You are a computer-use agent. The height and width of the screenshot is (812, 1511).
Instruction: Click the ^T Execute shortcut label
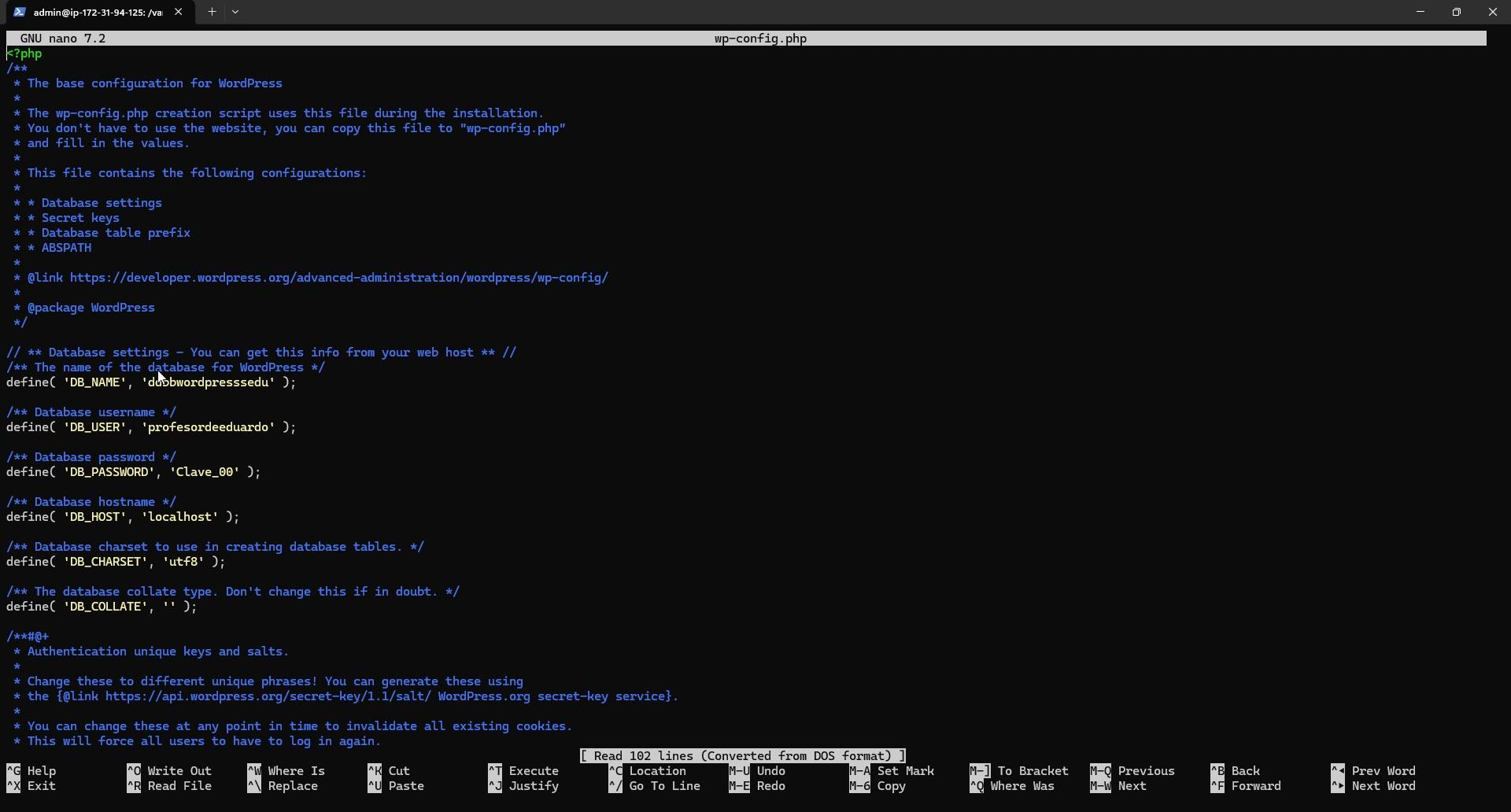[x=523, y=771]
